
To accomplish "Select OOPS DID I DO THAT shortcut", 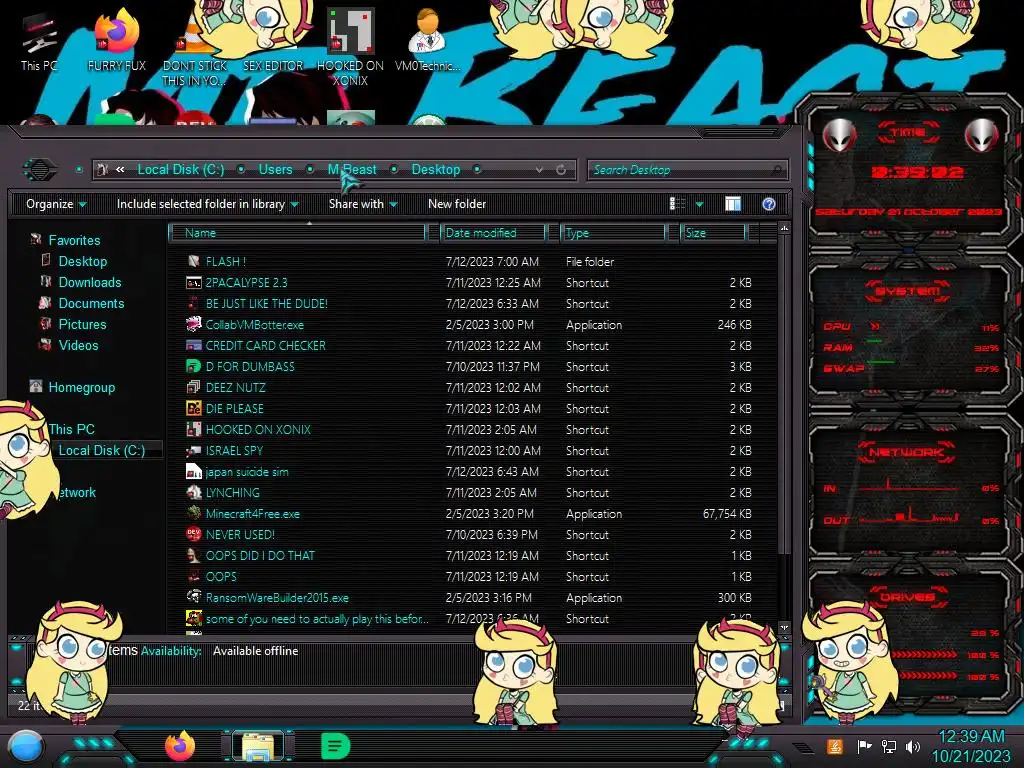I will coord(260,556).
